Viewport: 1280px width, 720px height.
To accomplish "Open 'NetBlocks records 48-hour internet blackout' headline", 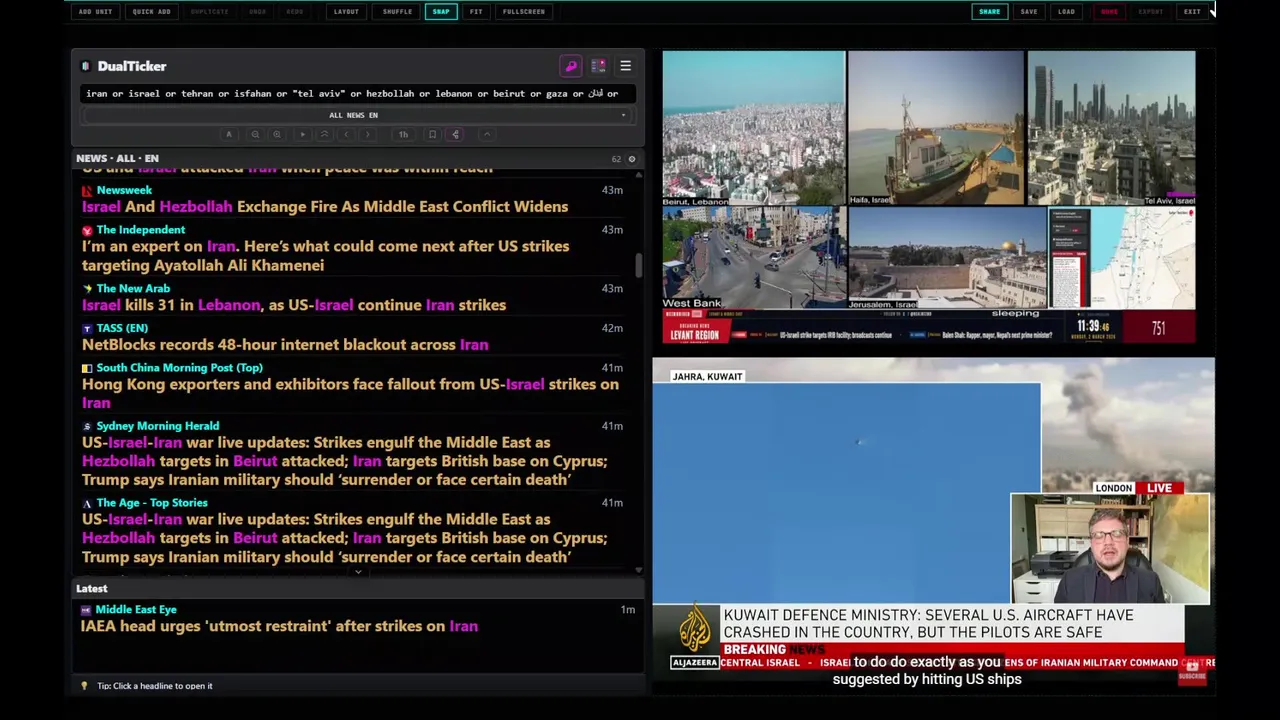I will 285,345.
